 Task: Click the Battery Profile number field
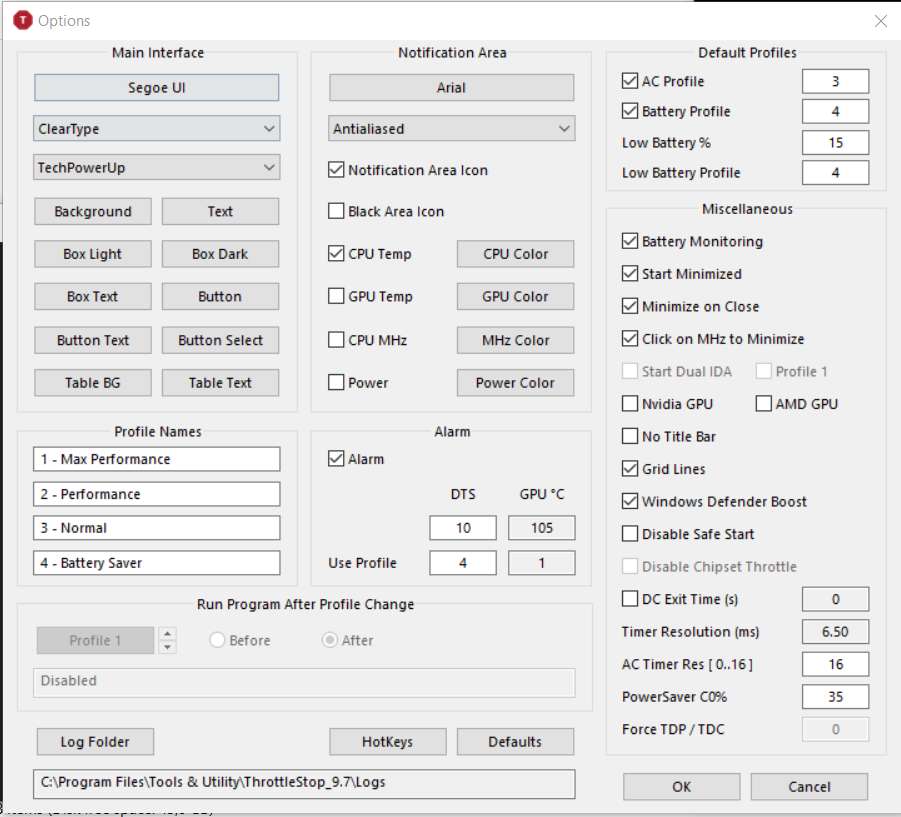point(835,111)
